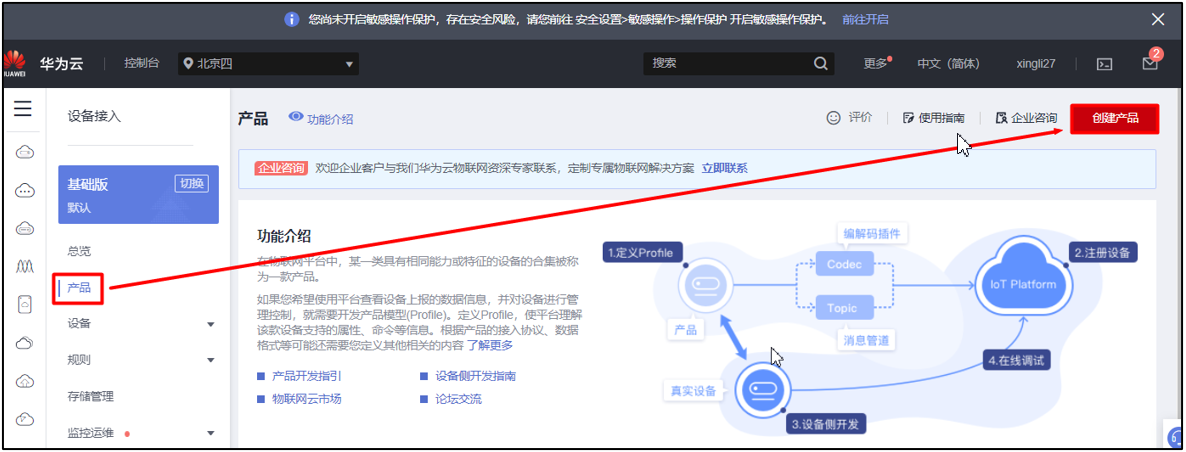The height and width of the screenshot is (452, 1186).
Task: Open the 控制台 console link
Action: (141, 63)
